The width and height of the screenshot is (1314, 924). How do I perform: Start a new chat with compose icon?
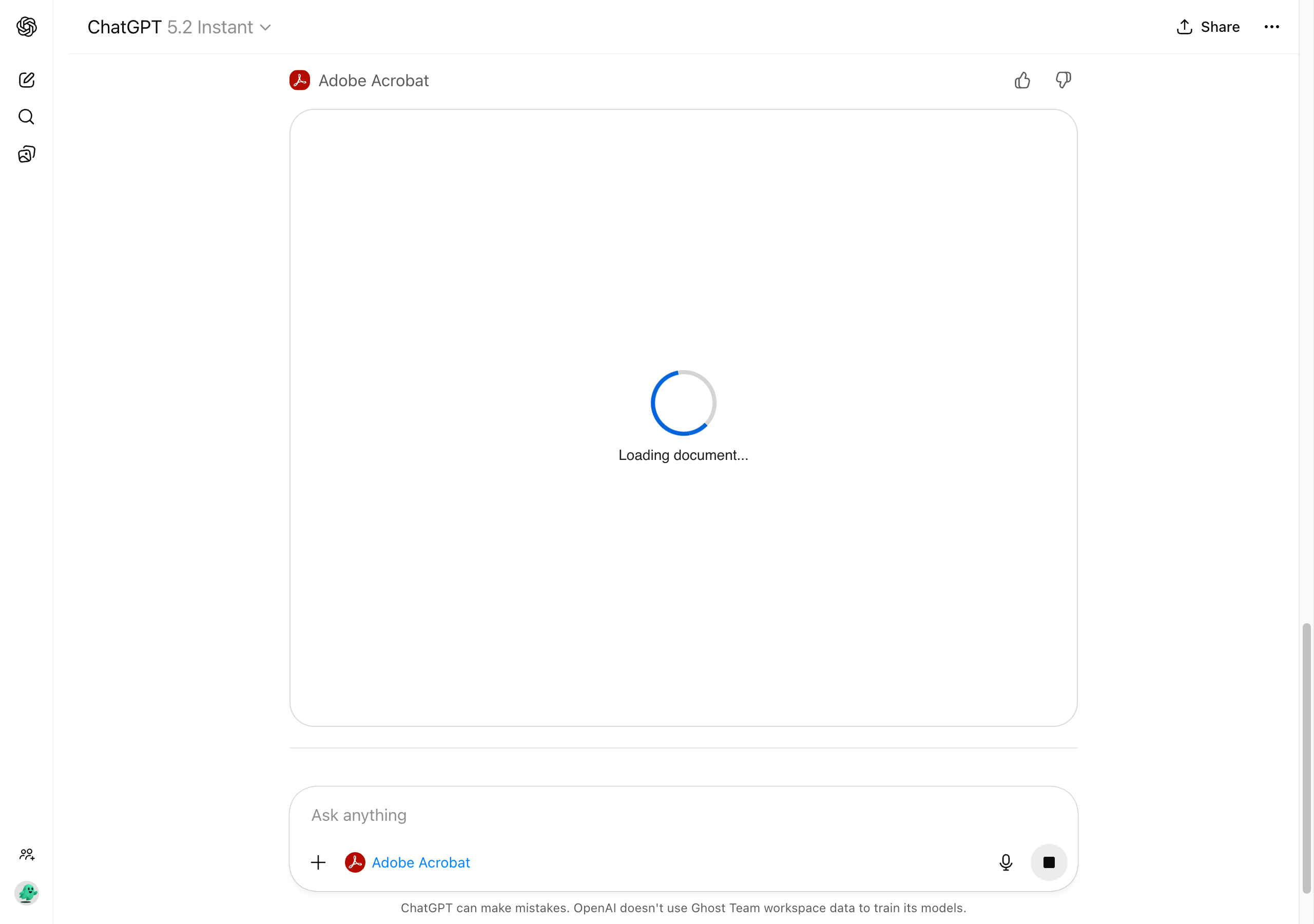pos(26,80)
